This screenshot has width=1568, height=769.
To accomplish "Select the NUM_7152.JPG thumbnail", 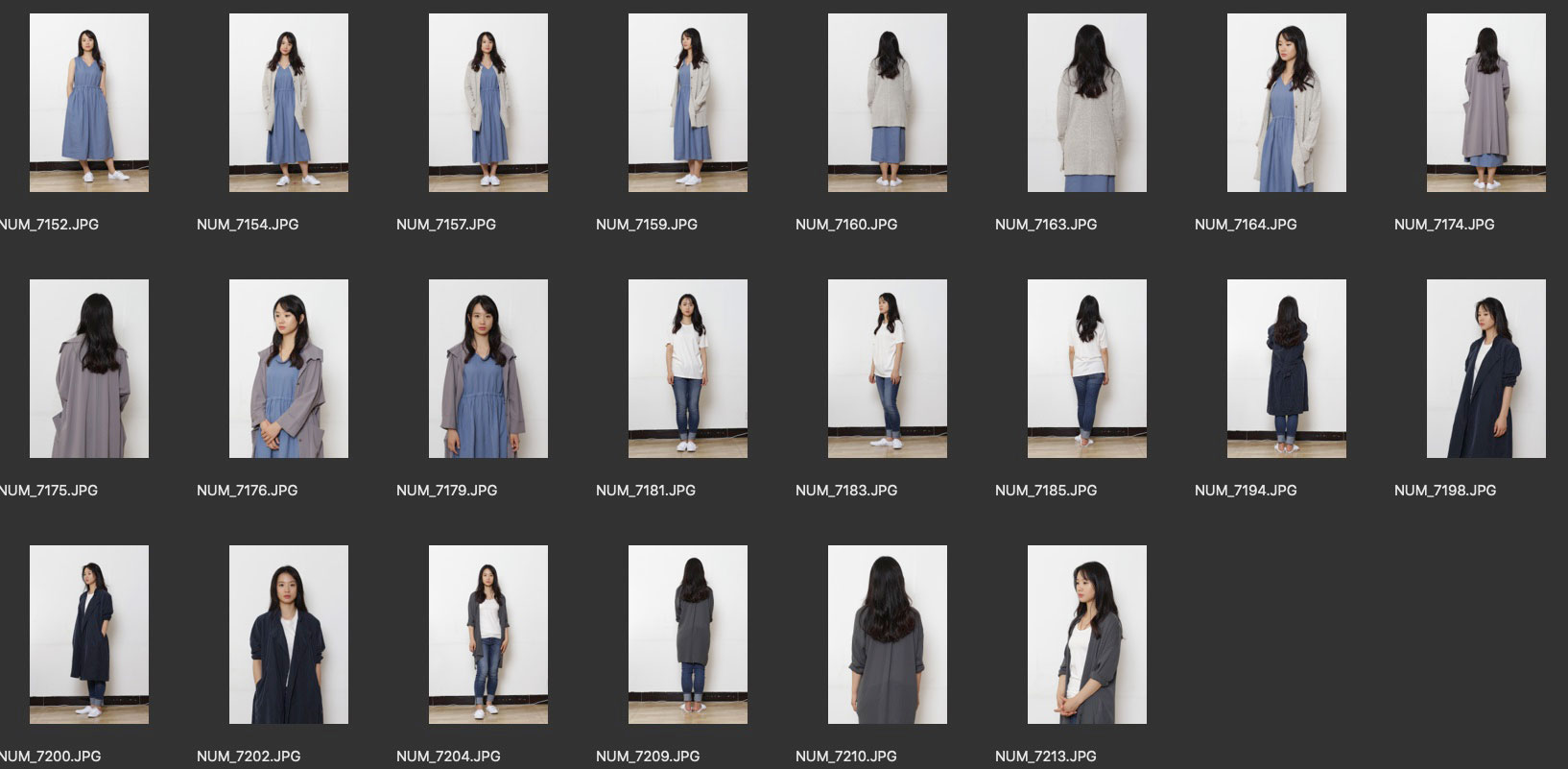I will [89, 103].
